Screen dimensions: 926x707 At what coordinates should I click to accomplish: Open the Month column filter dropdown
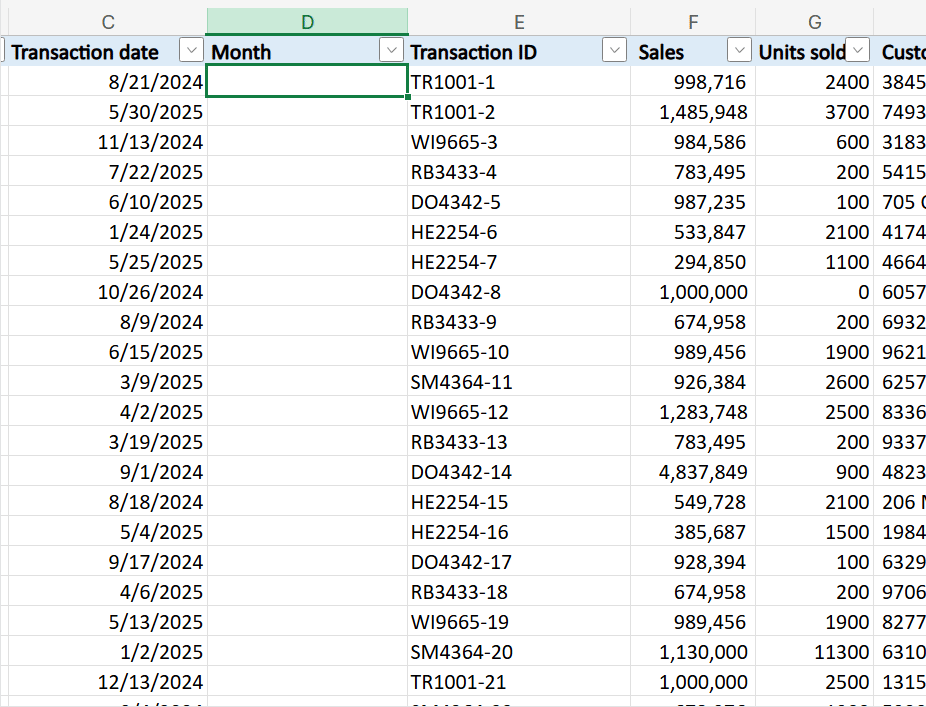point(391,51)
